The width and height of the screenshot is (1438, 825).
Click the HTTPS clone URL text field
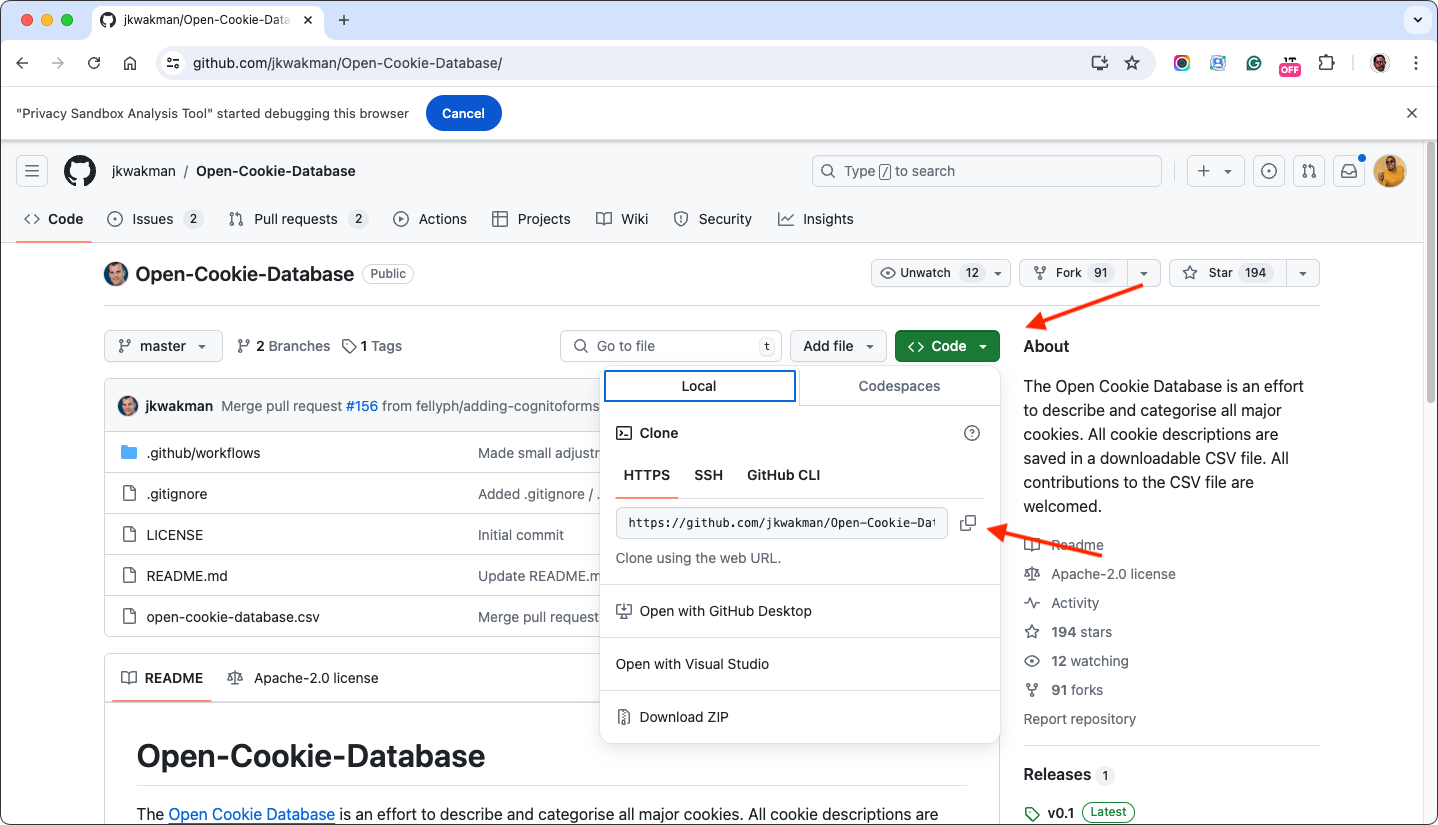(x=782, y=523)
